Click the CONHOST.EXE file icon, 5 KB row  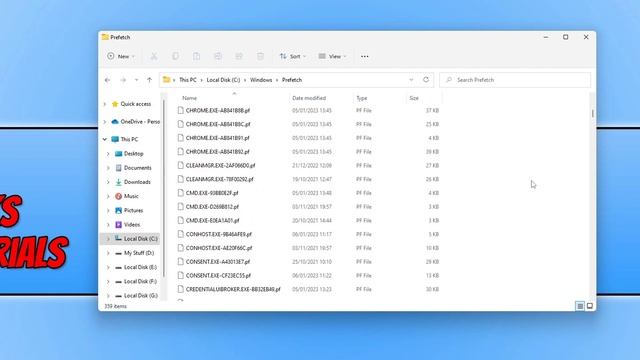click(x=180, y=234)
